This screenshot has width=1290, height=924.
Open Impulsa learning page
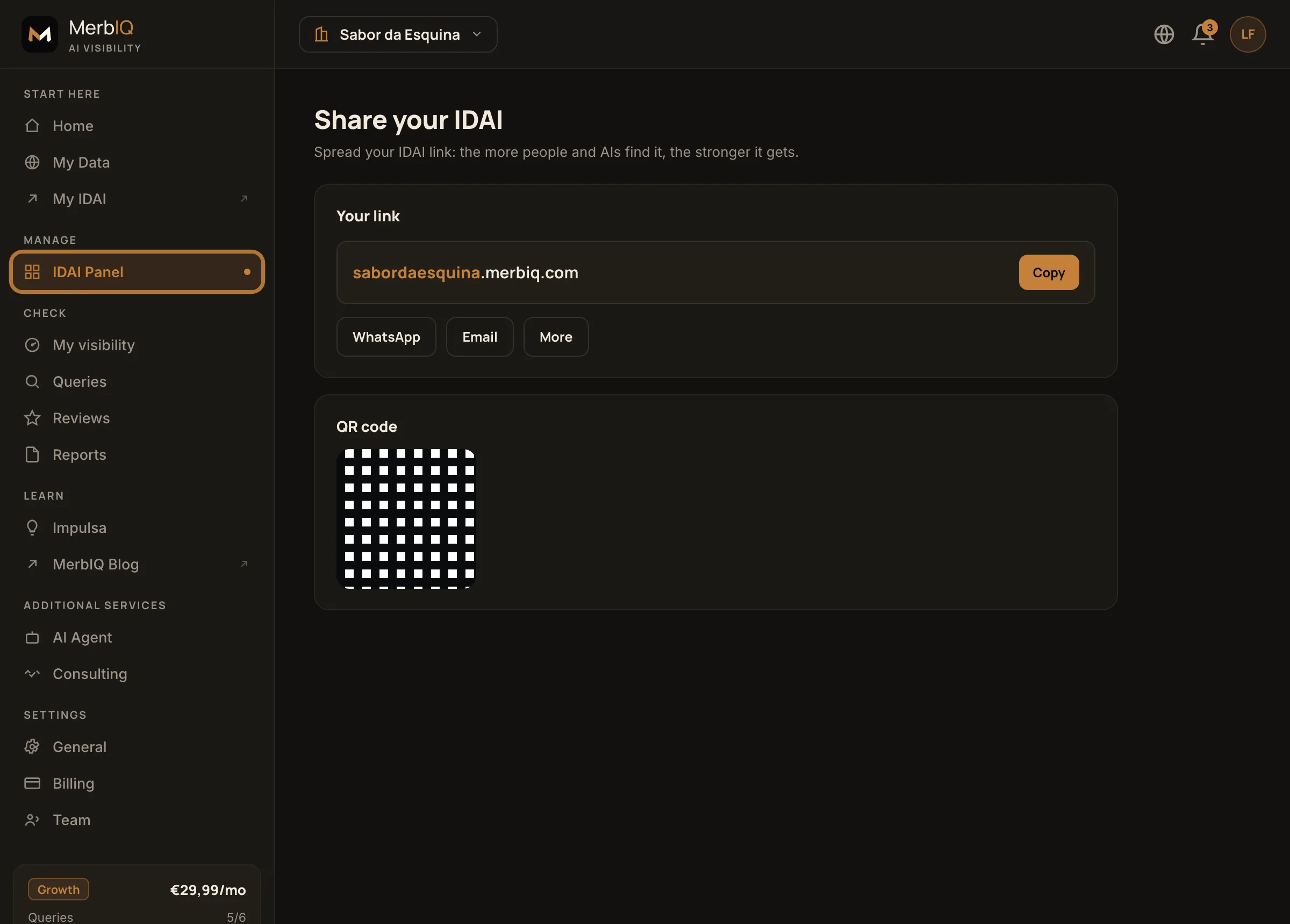[x=137, y=528]
